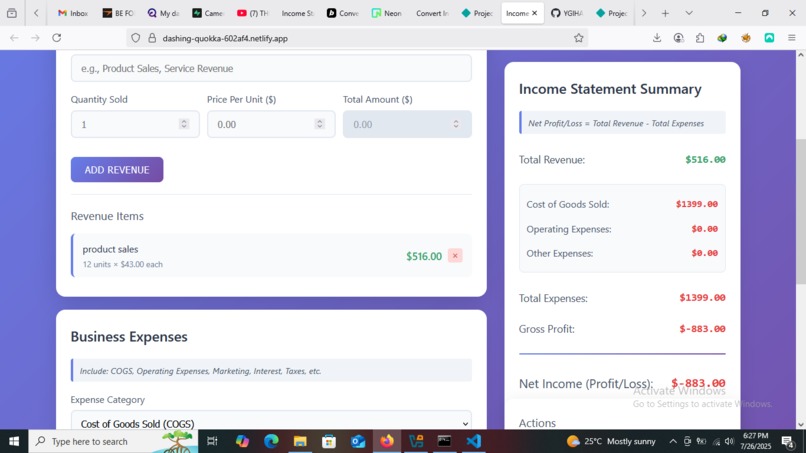Open the weather widget showing 25°C
The image size is (806, 453).
[x=611, y=441]
